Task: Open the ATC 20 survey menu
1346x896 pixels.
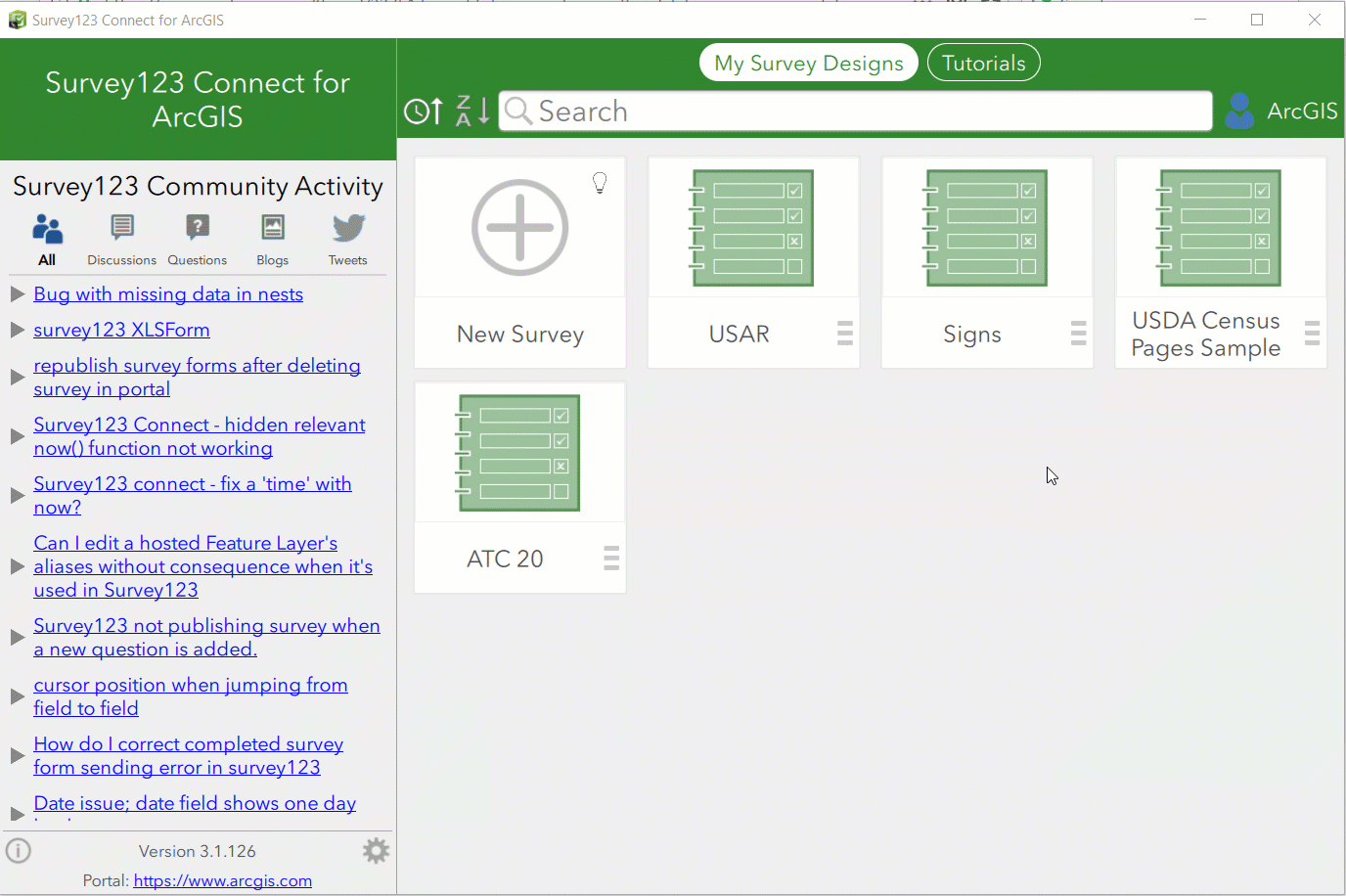Action: (x=611, y=559)
